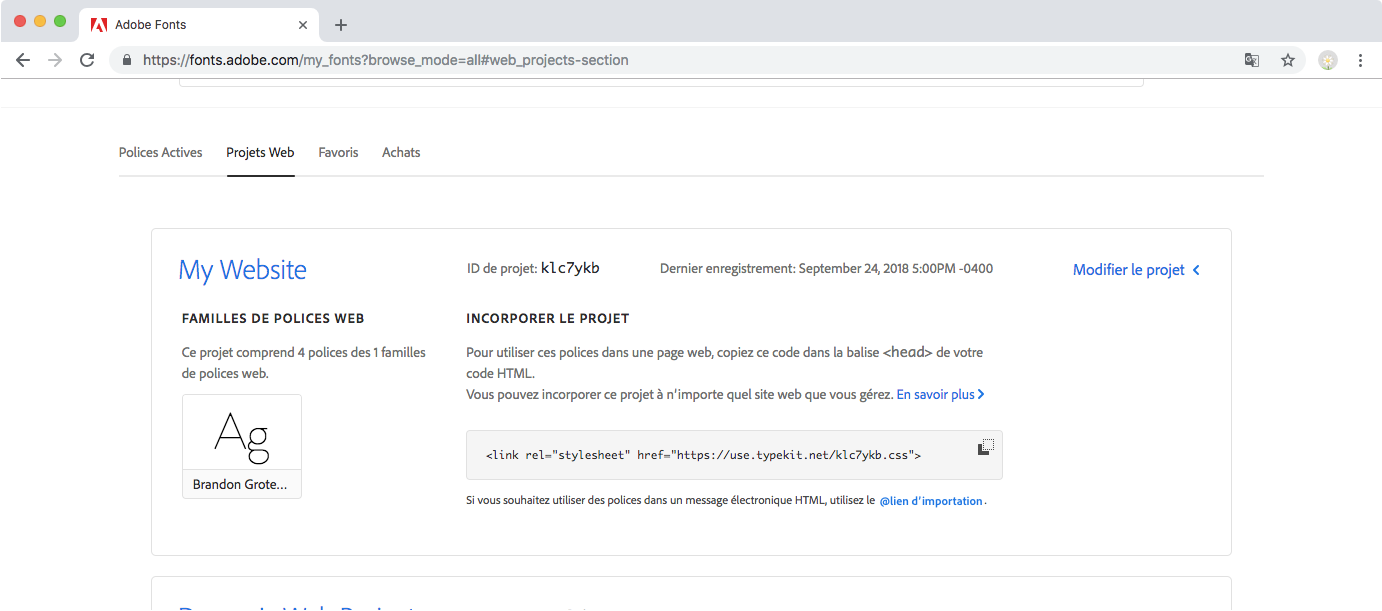Open Chrome three-dot menu
The width and height of the screenshot is (1382, 611).
pos(1360,60)
